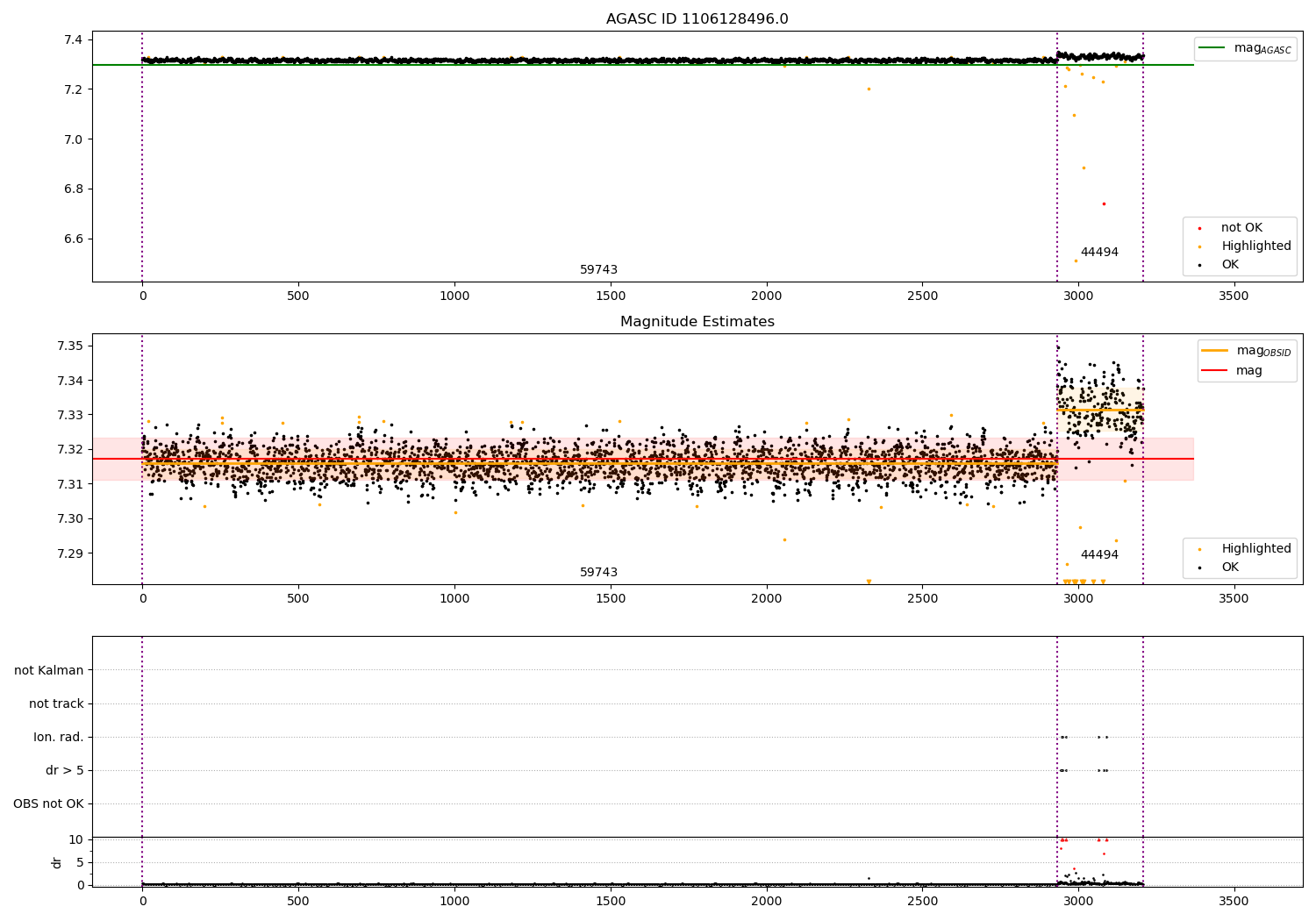Screen dimensions: 1316x921
Task: Click the 'AGASC ID 1106128496.0' plot title
Action: [x=697, y=19]
